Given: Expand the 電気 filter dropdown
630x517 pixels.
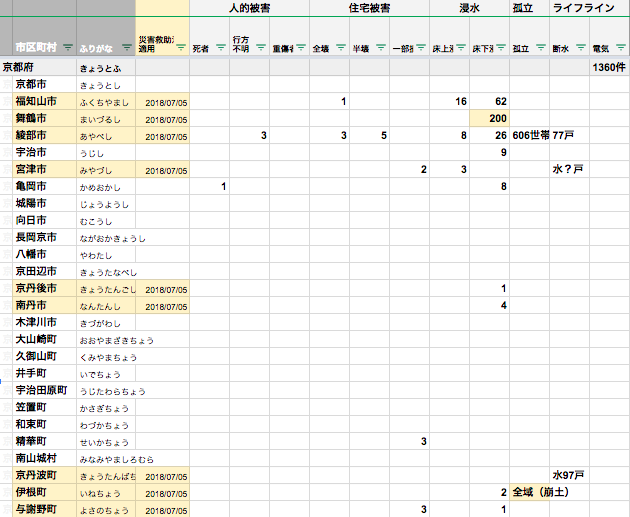Looking at the screenshot, I should (620, 48).
